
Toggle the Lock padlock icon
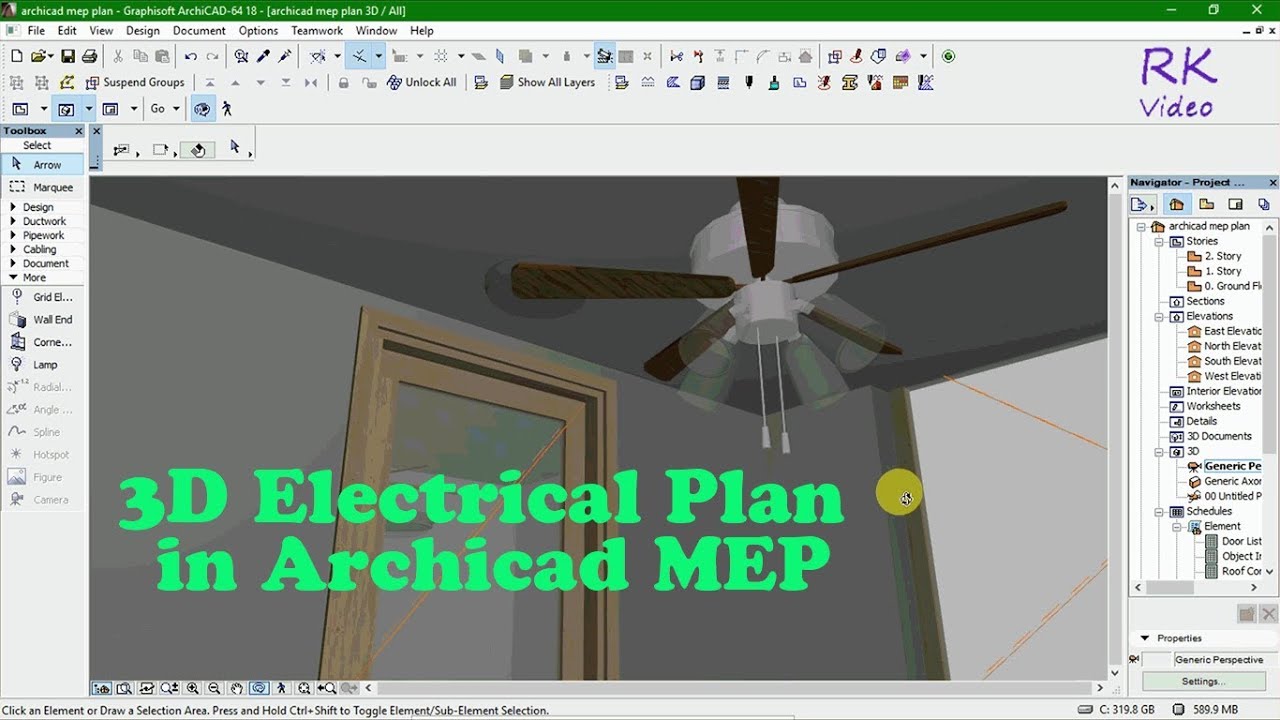tap(344, 83)
